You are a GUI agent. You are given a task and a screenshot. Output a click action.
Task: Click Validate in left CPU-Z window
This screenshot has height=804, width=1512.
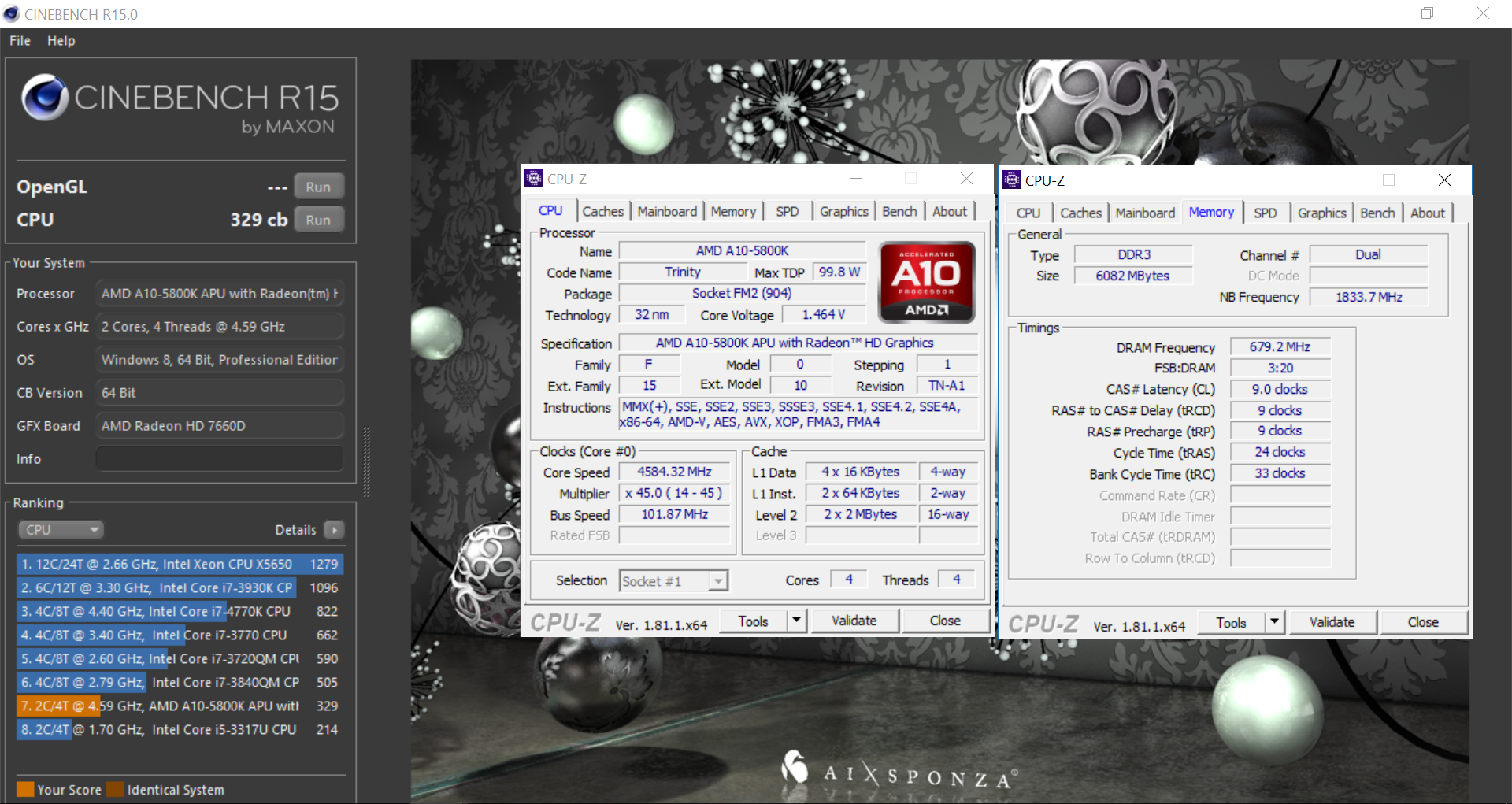[x=854, y=621]
